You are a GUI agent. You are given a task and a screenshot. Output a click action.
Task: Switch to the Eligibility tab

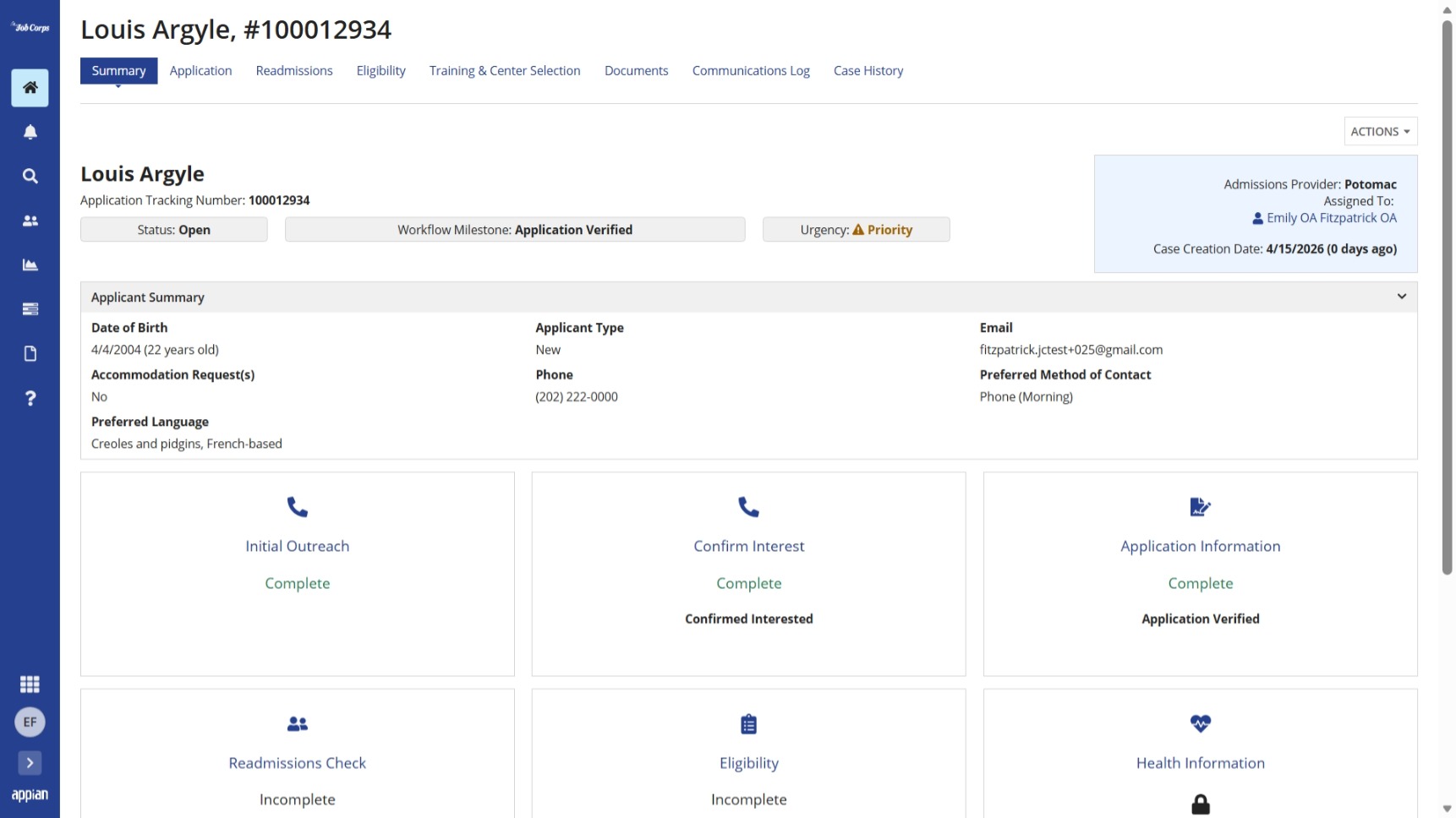(380, 71)
